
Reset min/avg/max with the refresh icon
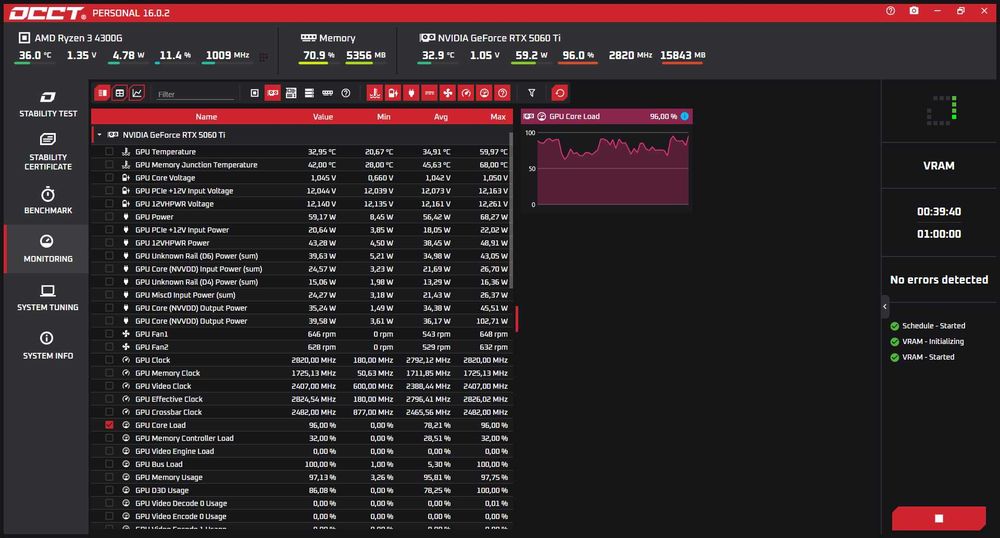pos(559,93)
